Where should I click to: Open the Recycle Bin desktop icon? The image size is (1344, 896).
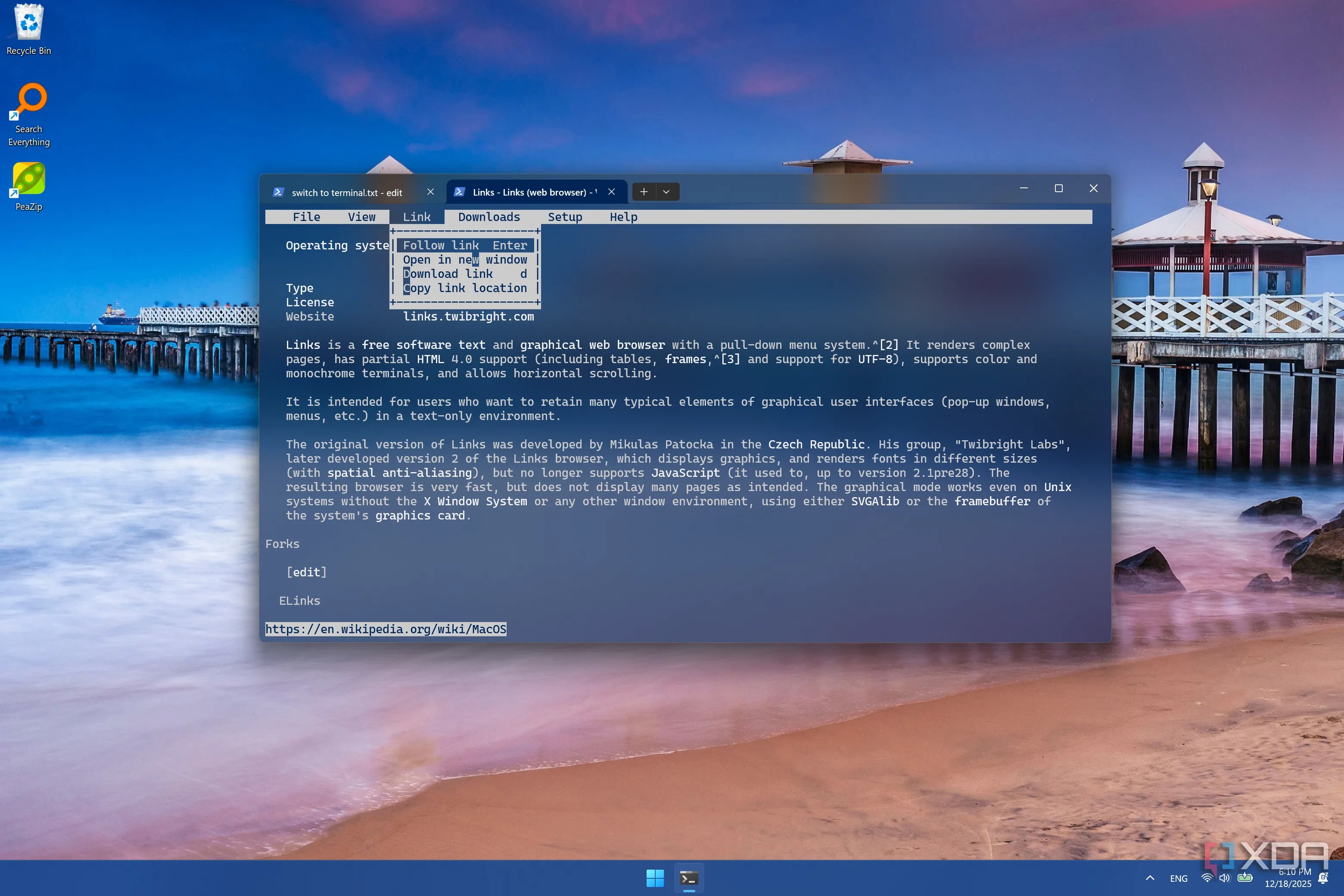point(28,30)
